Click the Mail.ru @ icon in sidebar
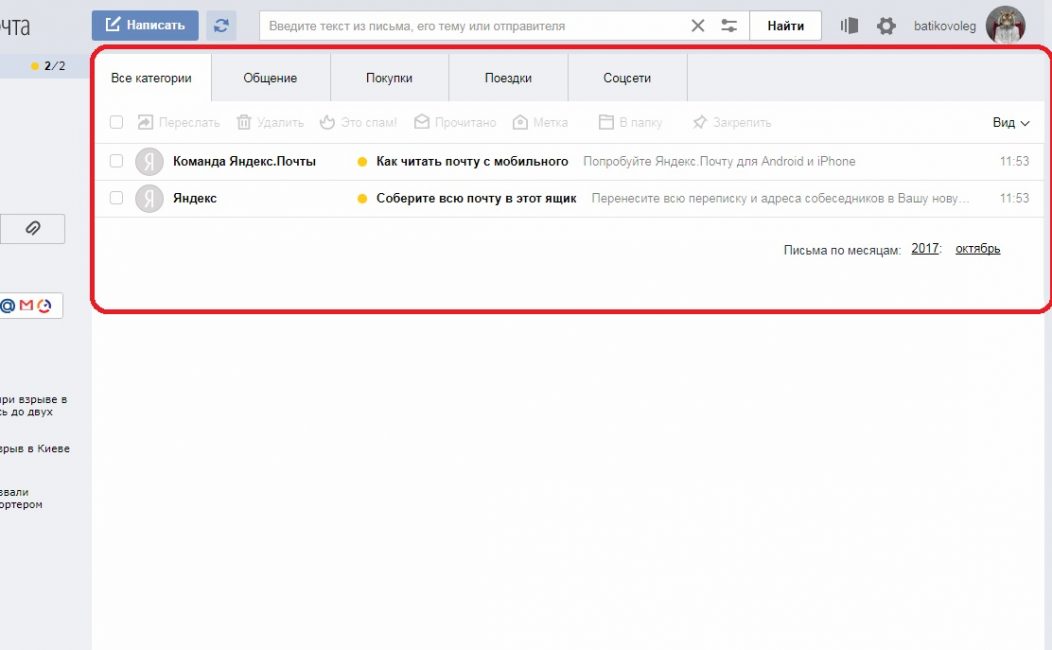 8,306
